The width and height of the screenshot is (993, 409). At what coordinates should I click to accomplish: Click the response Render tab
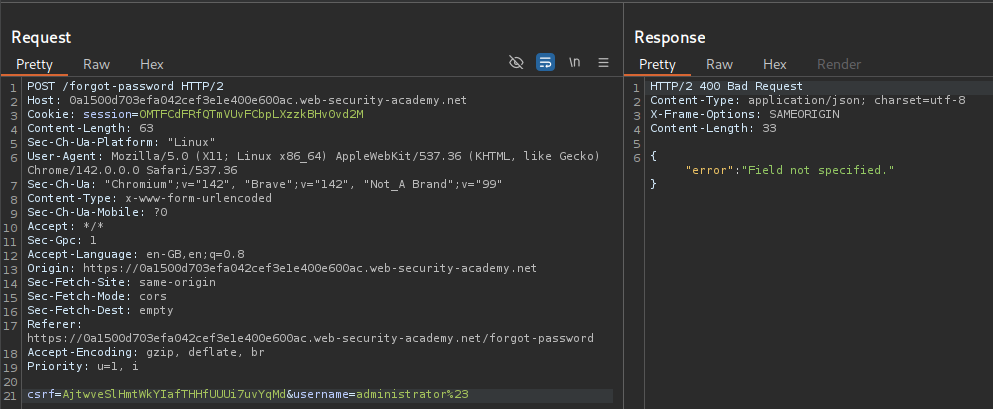click(x=838, y=64)
